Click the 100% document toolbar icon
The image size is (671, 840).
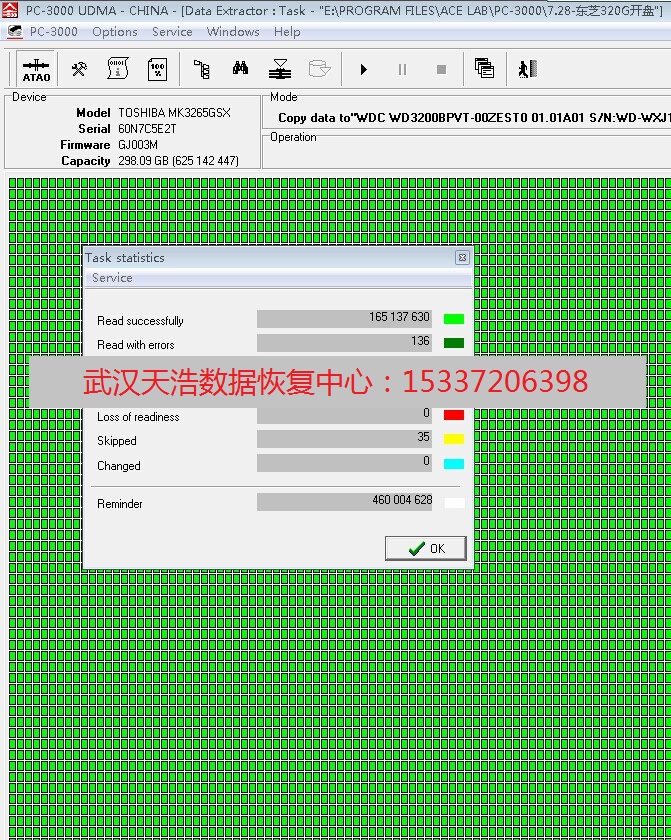(157, 69)
